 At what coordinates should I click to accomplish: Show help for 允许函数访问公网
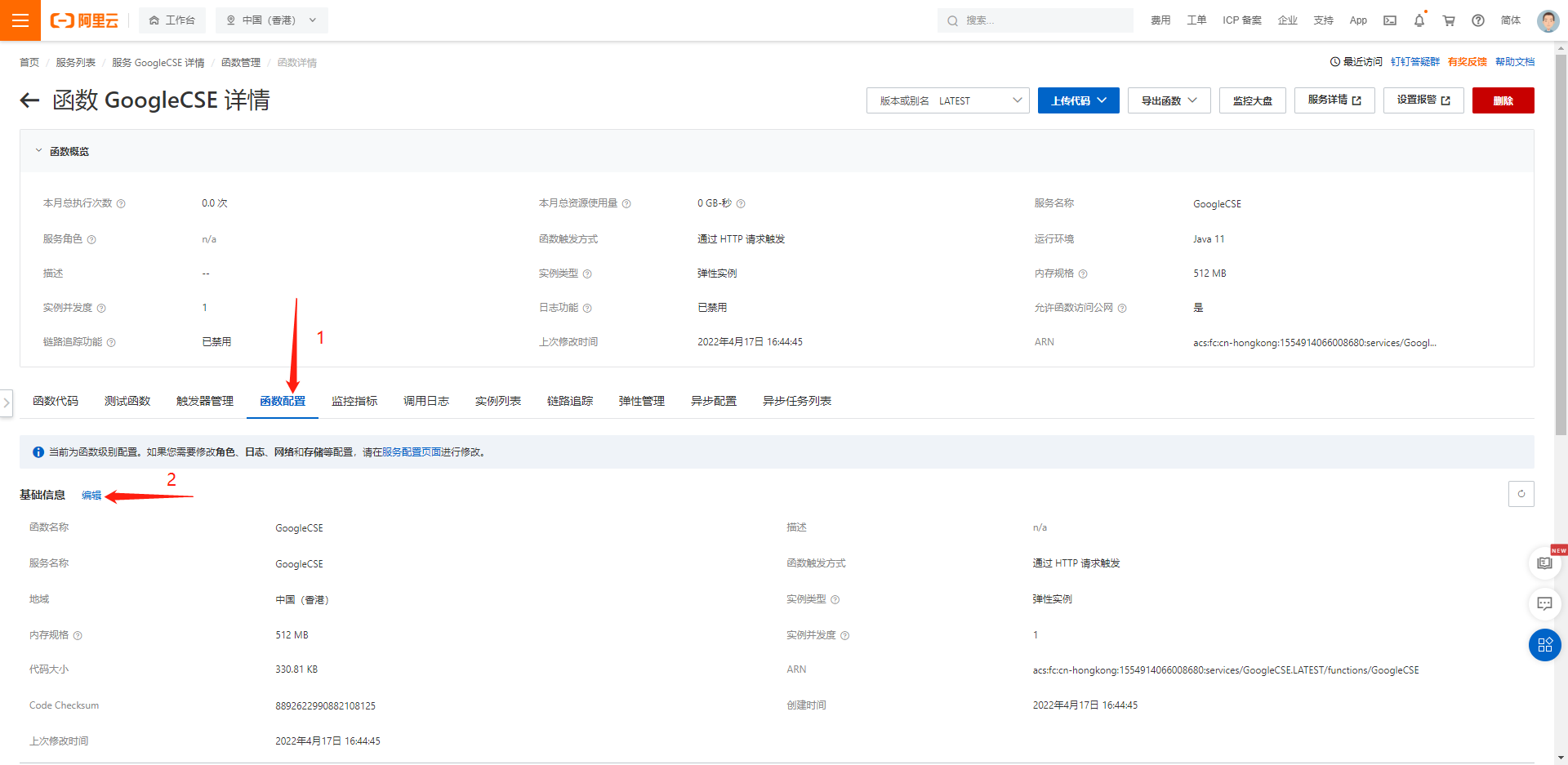pos(1122,309)
